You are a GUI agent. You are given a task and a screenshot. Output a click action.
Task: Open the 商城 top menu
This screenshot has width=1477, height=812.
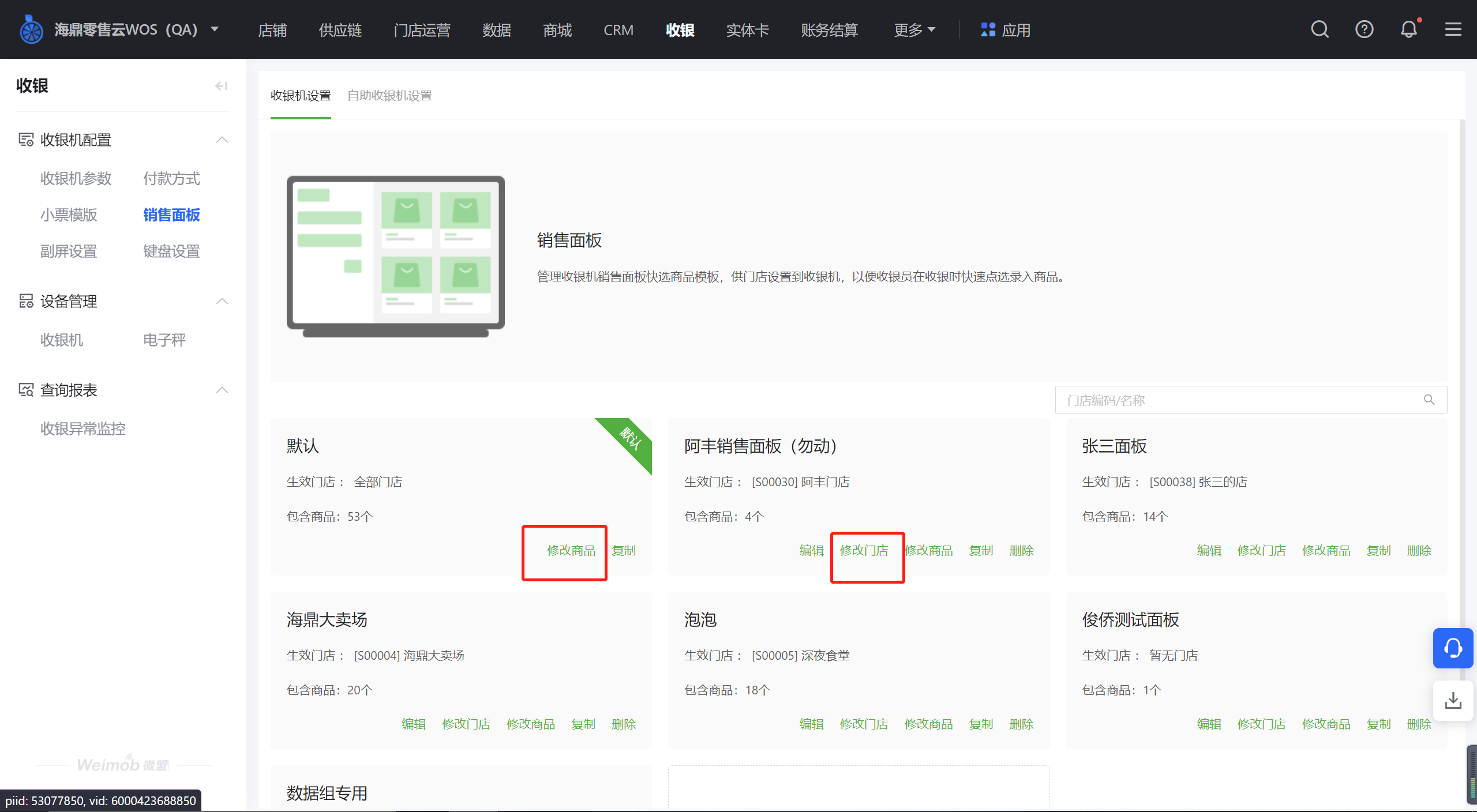[x=557, y=30]
